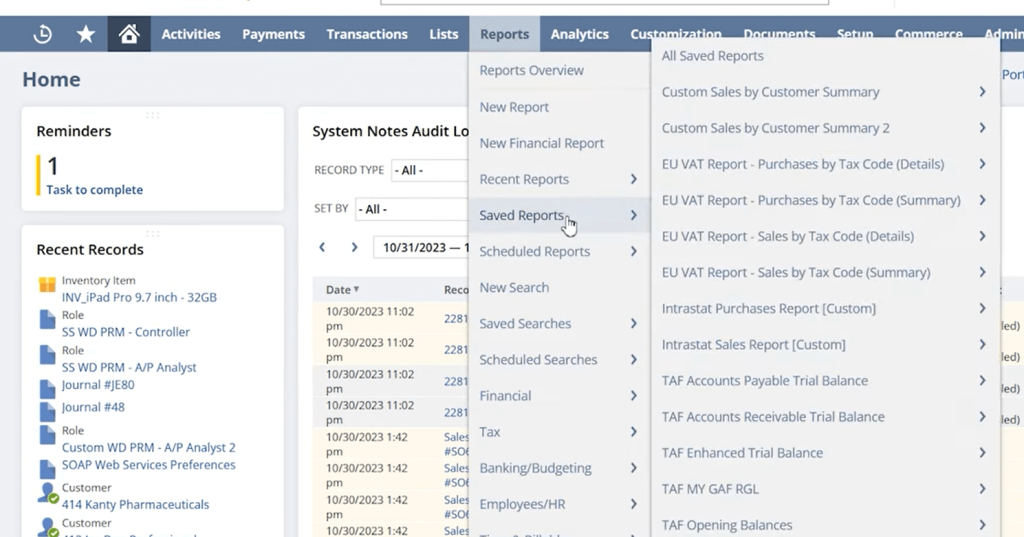Go to previous date range arrow
This screenshot has height=537, width=1024.
click(x=322, y=247)
